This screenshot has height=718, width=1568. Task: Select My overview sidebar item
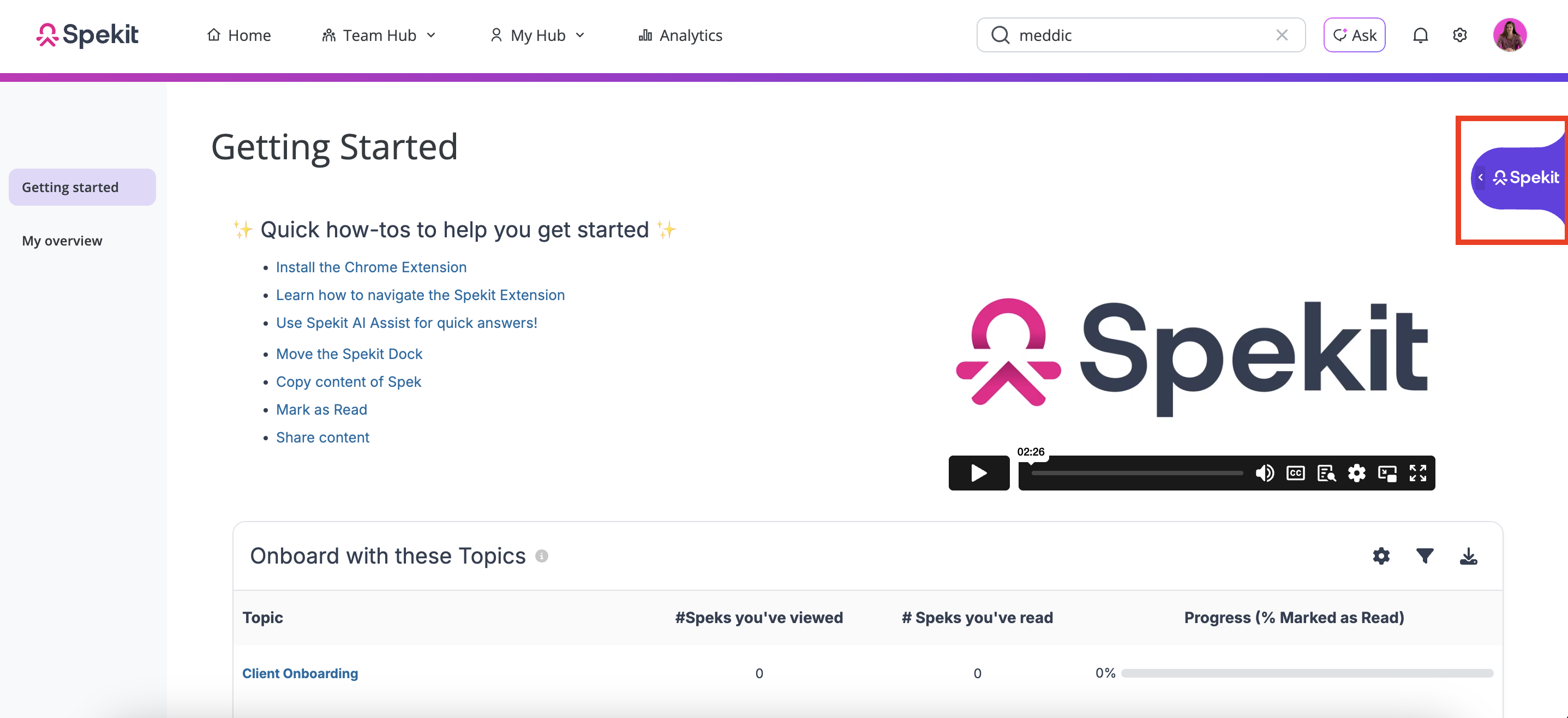click(x=62, y=241)
